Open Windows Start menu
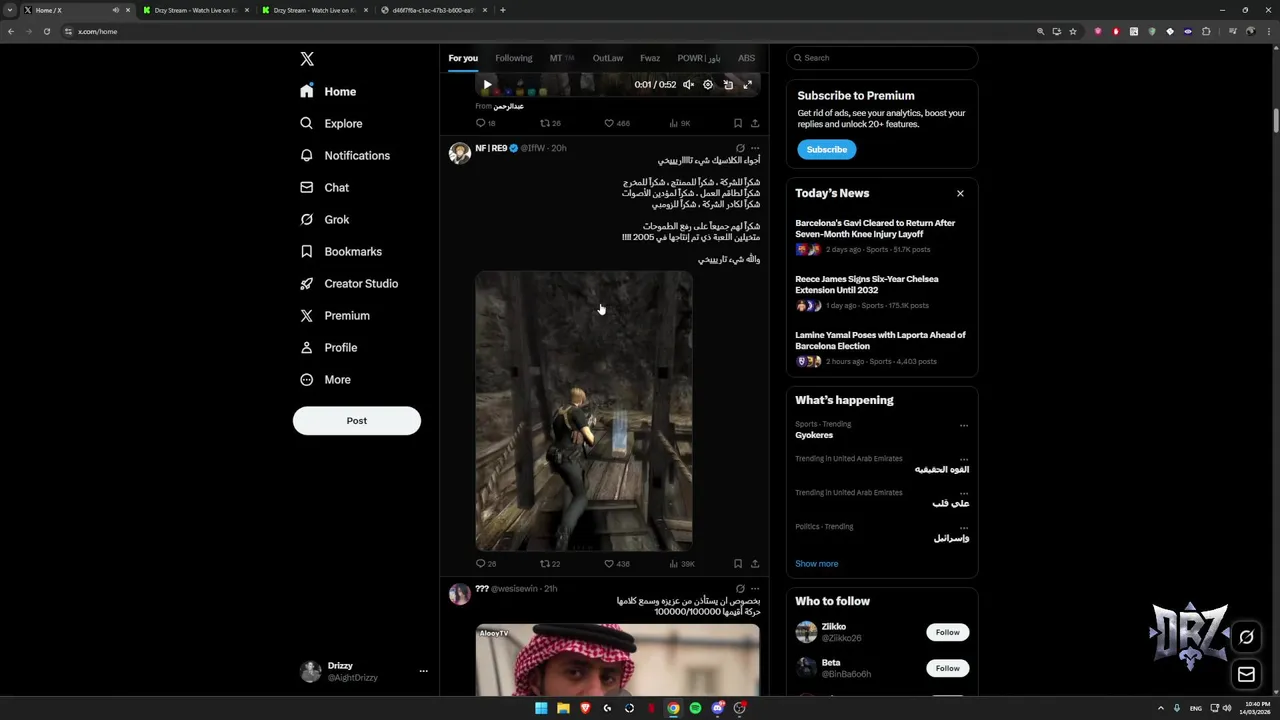Screen dimensions: 1280x720 point(541,708)
